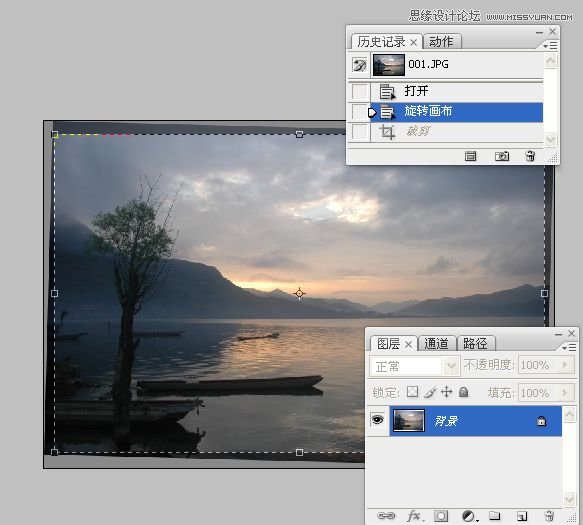Select the 背景 layer name
583x525 pixels.
(x=446, y=421)
